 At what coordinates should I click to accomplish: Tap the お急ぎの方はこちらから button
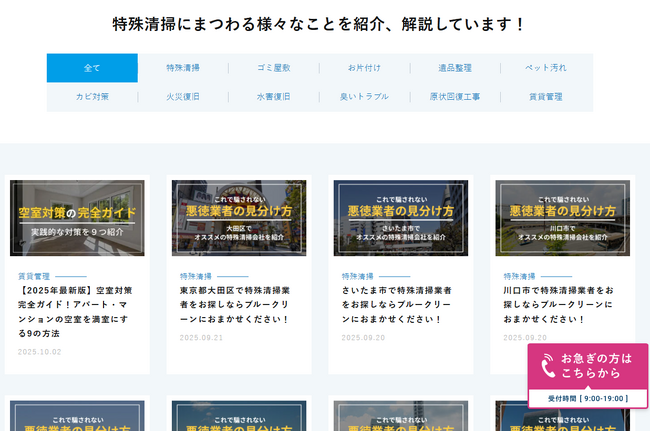click(587, 366)
